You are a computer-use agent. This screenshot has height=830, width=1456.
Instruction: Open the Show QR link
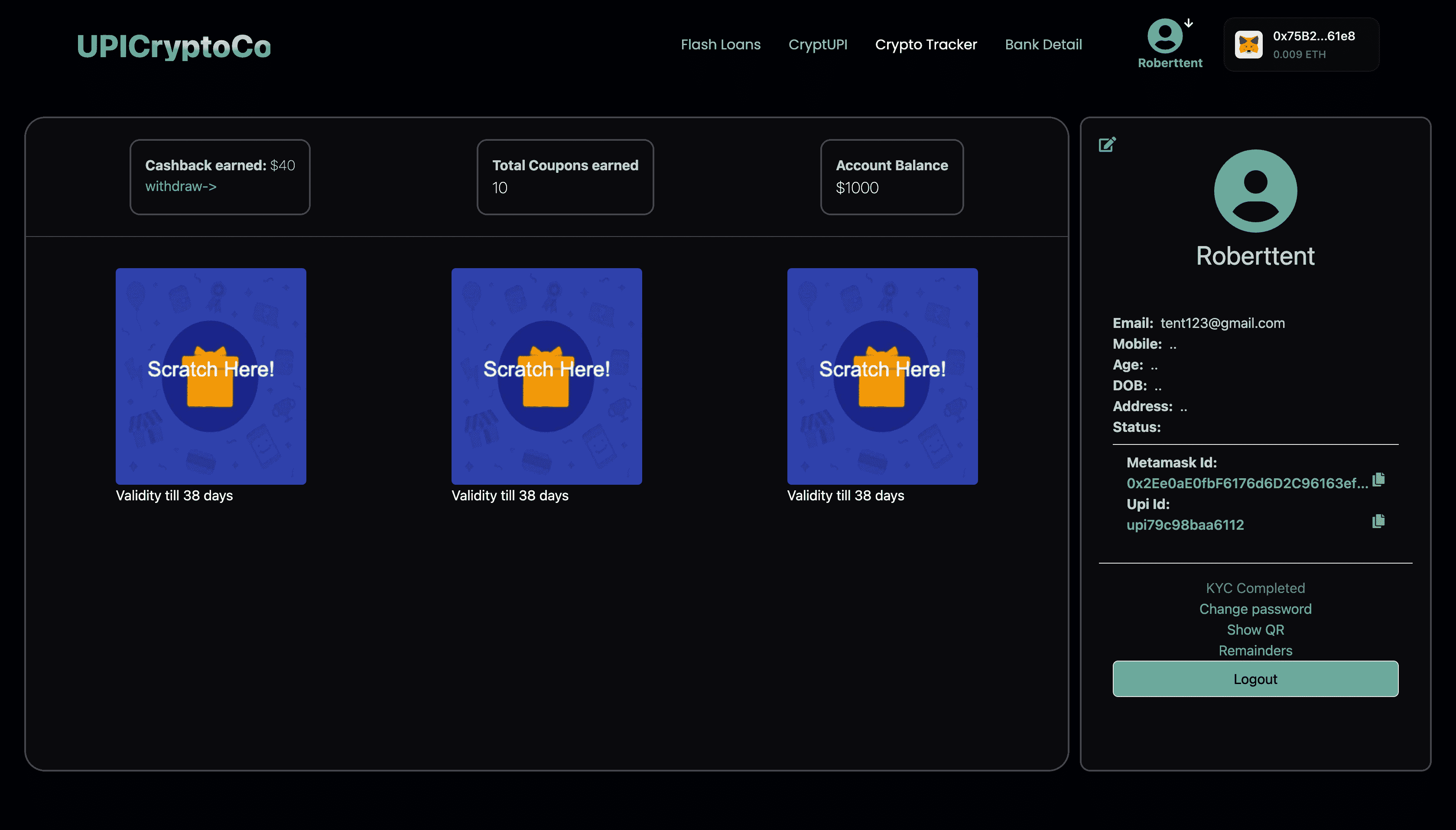point(1255,630)
